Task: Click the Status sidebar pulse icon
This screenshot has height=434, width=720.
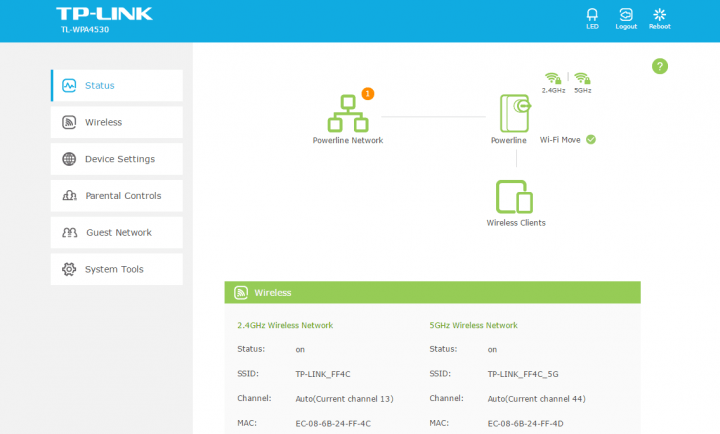Action: click(x=69, y=85)
